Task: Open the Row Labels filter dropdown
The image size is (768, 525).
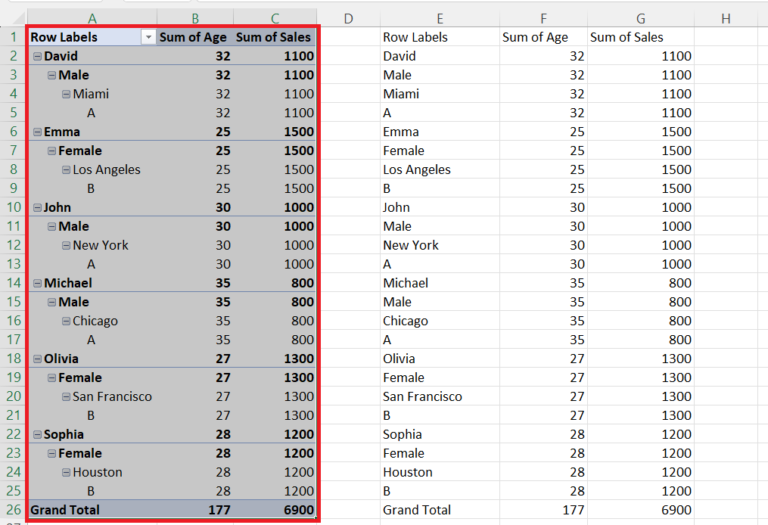Action: click(149, 37)
